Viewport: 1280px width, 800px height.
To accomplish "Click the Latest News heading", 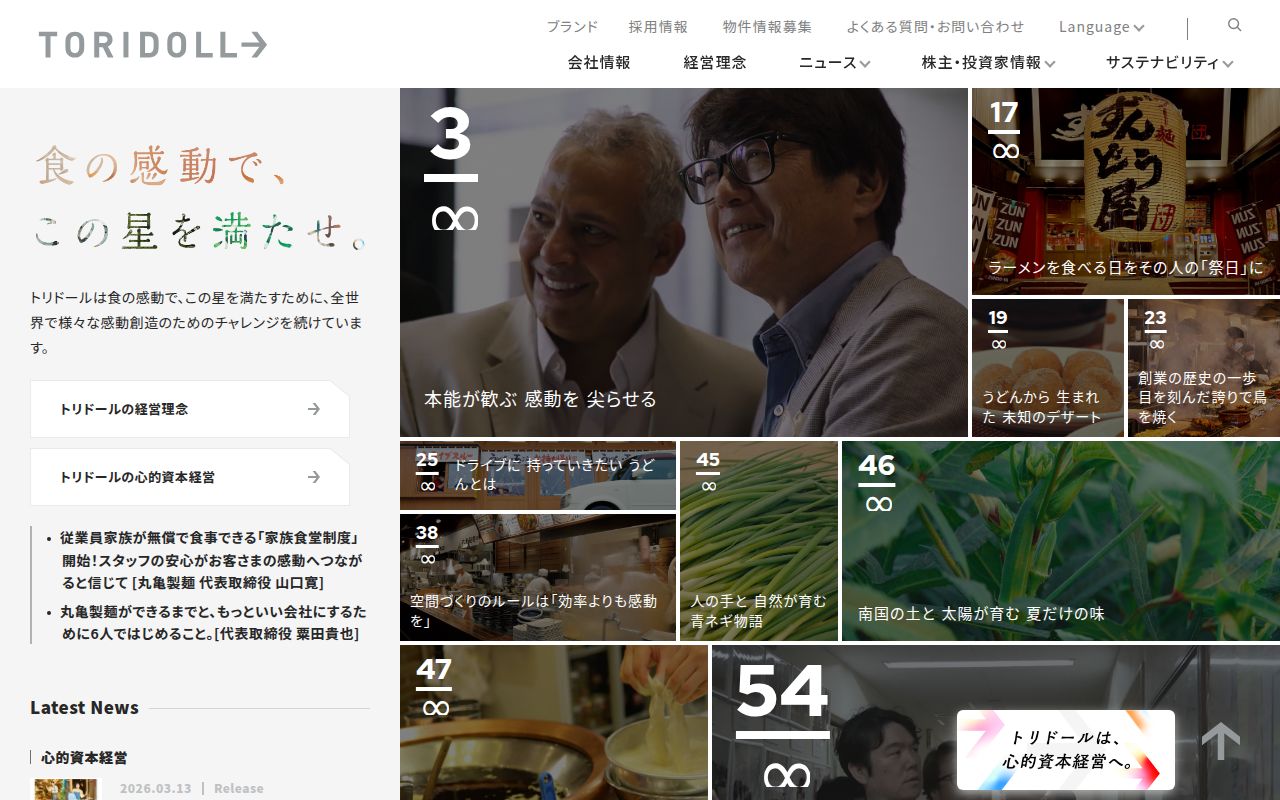I will 84,707.
